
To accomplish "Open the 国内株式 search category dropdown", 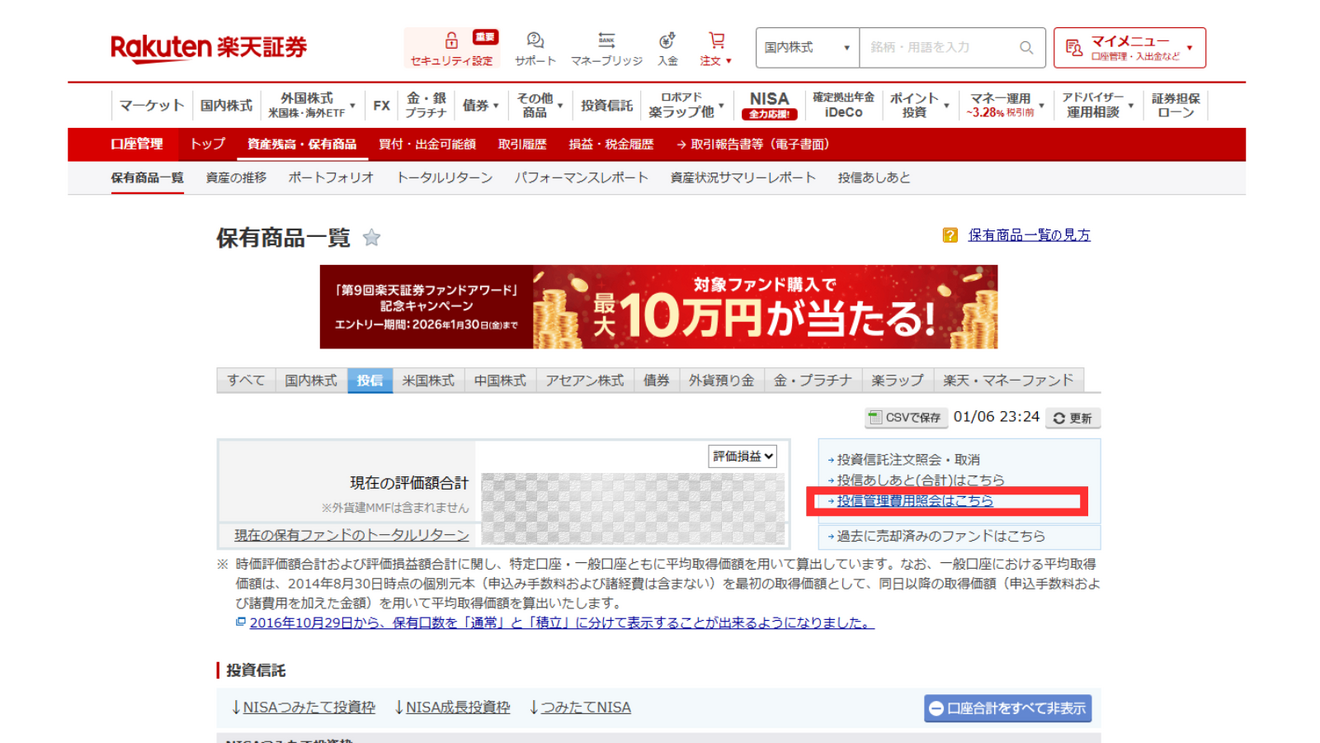I will (807, 48).
